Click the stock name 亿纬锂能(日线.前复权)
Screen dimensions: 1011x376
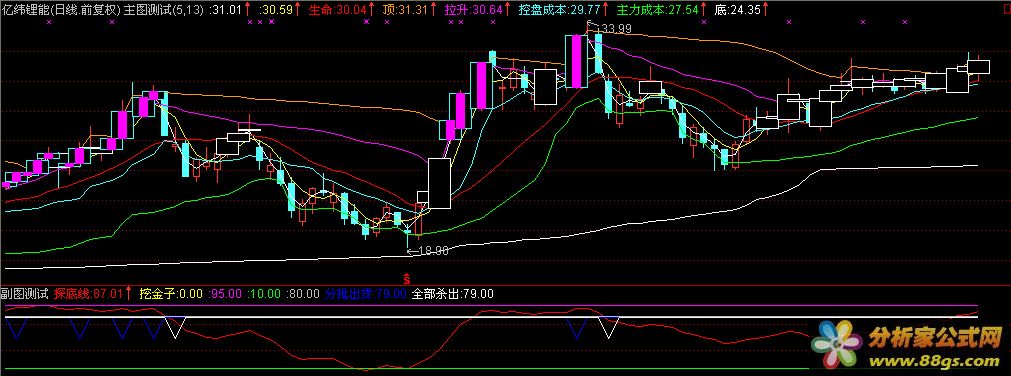pyautogui.click(x=61, y=10)
